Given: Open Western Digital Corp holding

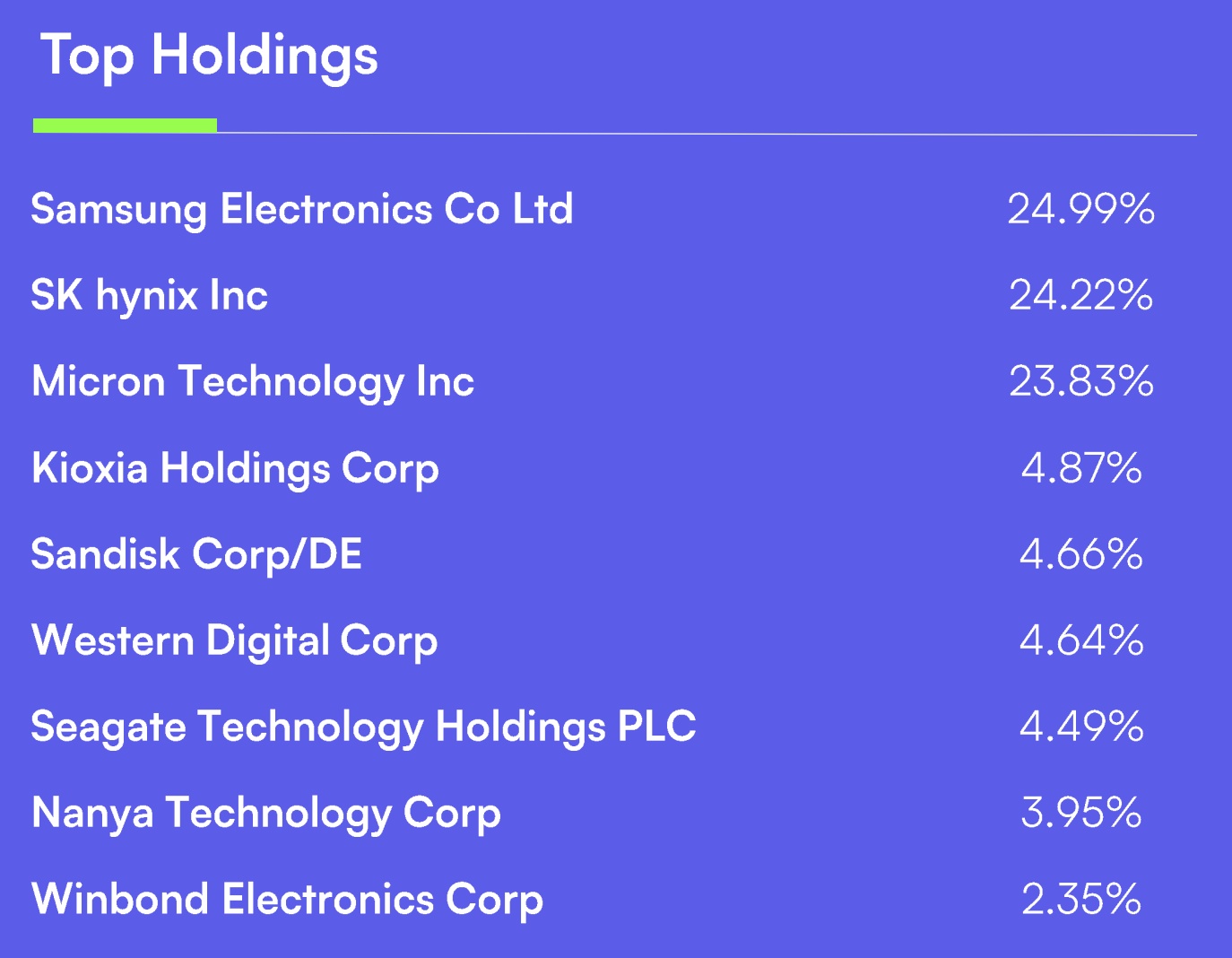Looking at the screenshot, I should pos(234,640).
